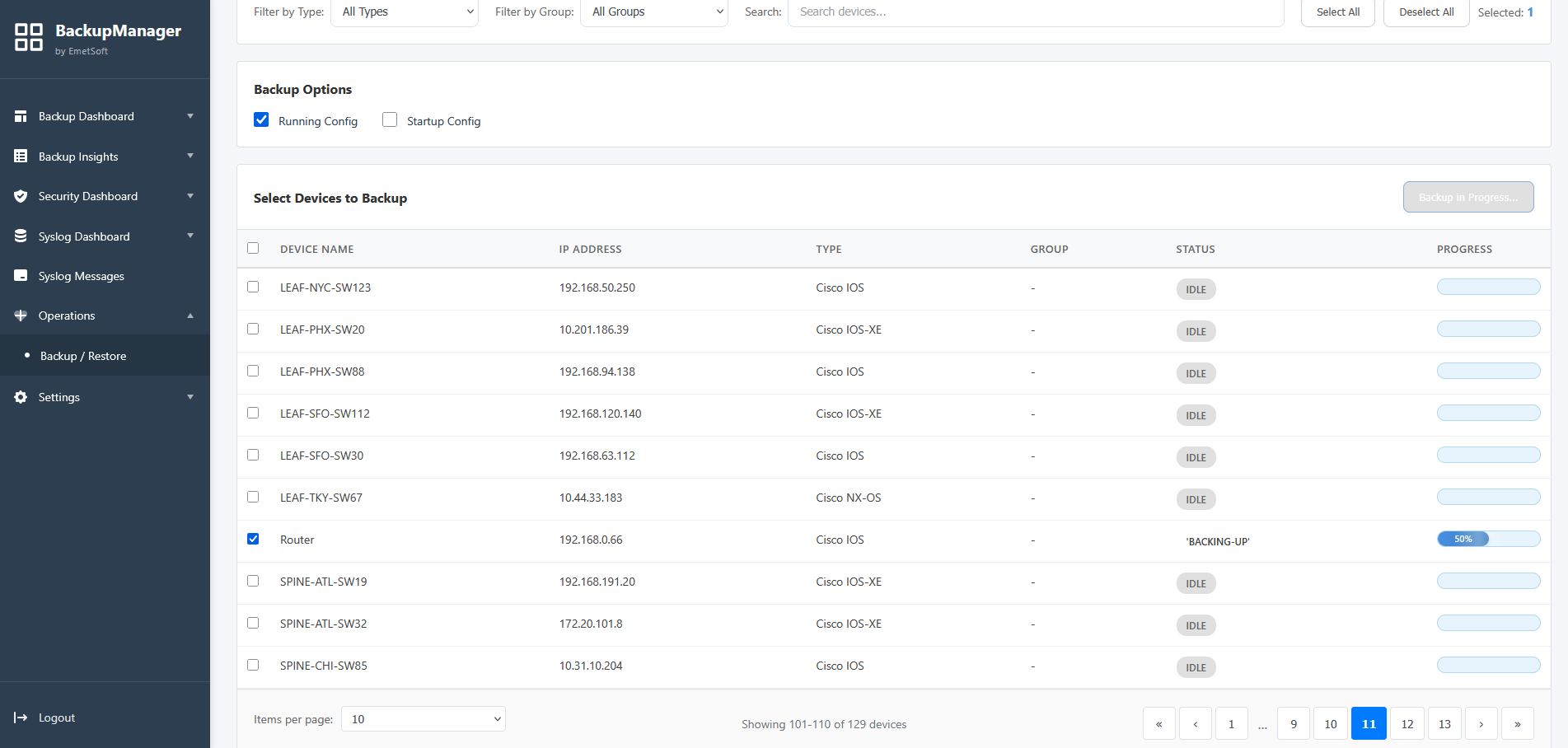Open the Filter by Type dropdown
1568x748 pixels.
pyautogui.click(x=404, y=12)
